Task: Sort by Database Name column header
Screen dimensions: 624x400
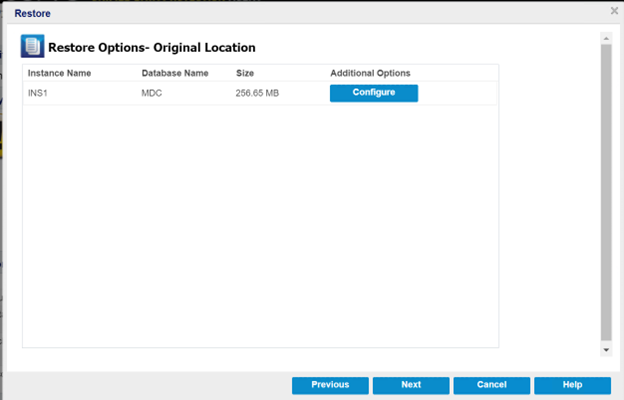Action: point(175,73)
